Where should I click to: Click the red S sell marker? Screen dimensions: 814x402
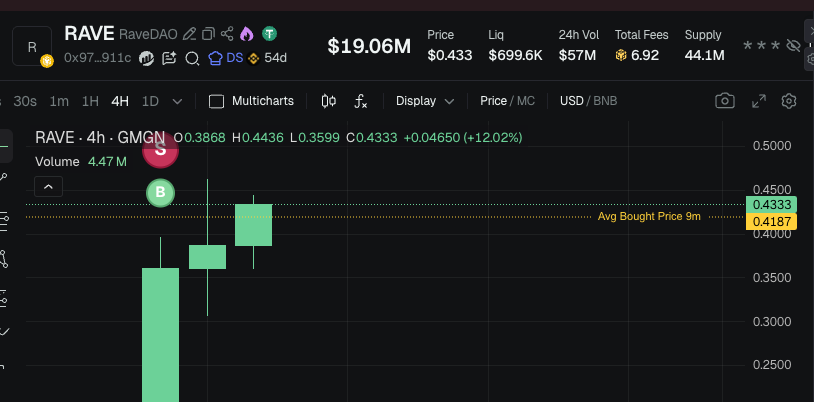point(160,150)
